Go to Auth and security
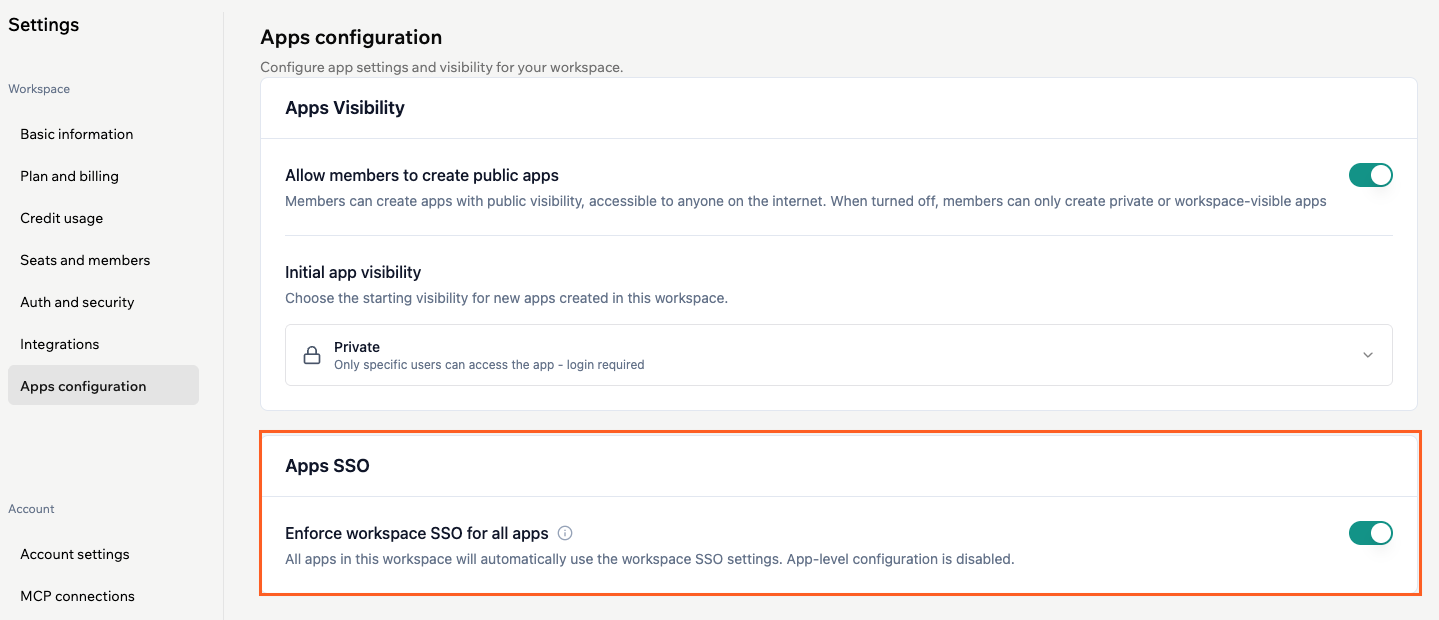Viewport: 1439px width, 620px height. pyautogui.click(x=77, y=301)
